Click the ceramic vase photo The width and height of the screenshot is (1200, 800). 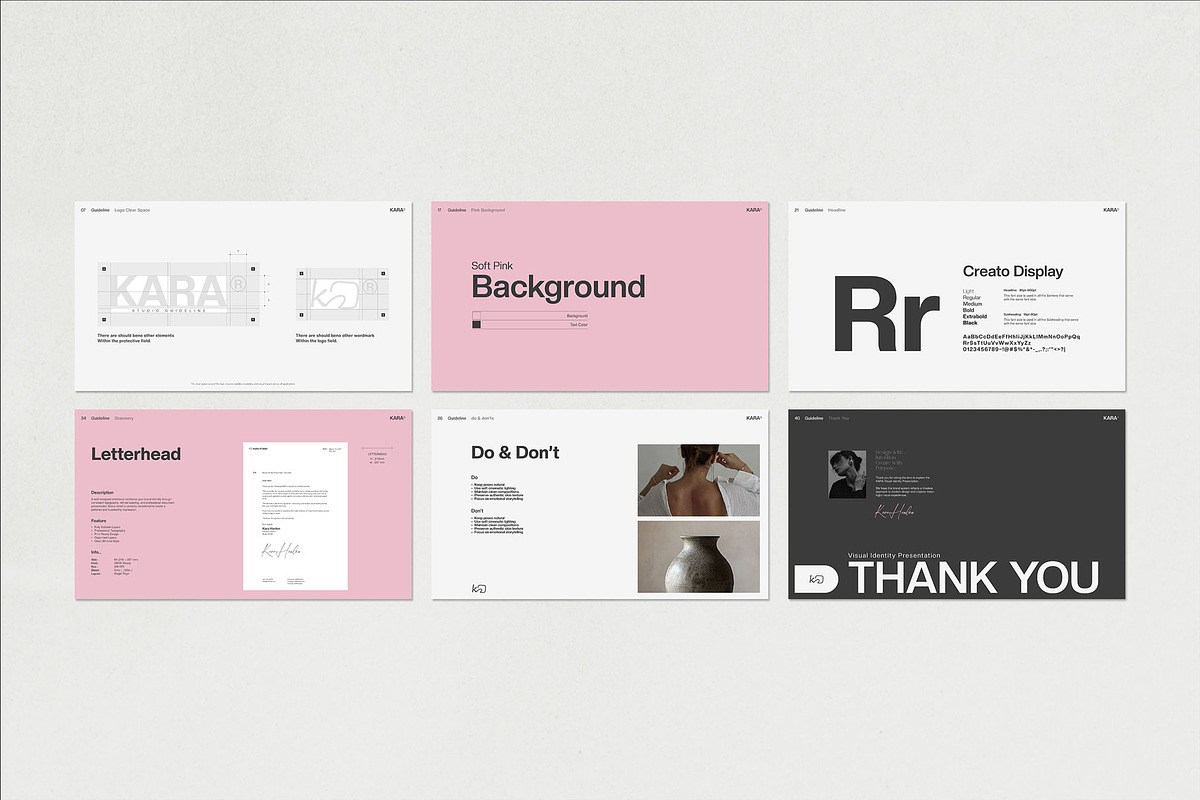pyautogui.click(x=698, y=557)
